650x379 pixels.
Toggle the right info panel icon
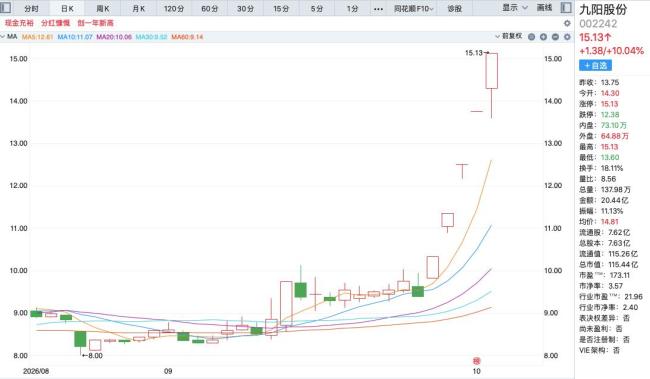[566, 7]
